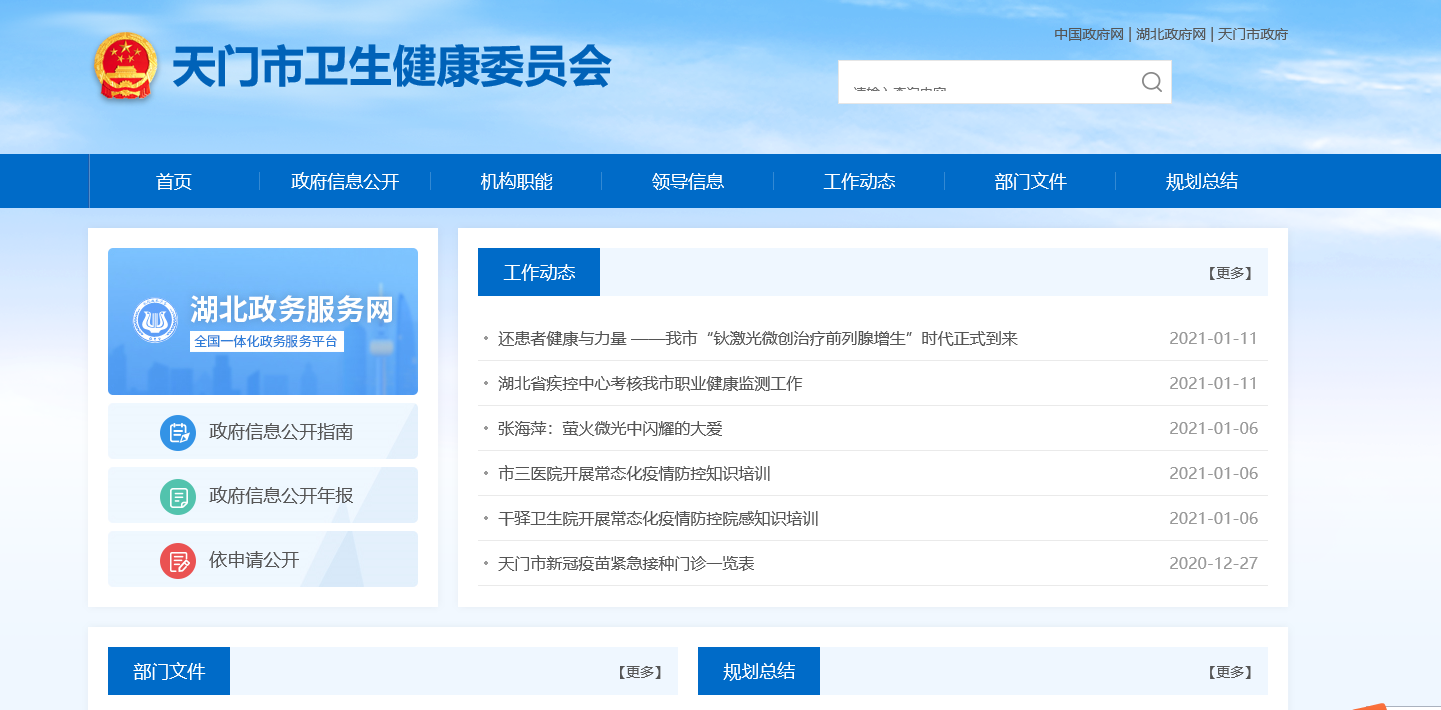Viewport: 1441px width, 710px height.
Task: Click the national emblem logo
Action: [126, 66]
